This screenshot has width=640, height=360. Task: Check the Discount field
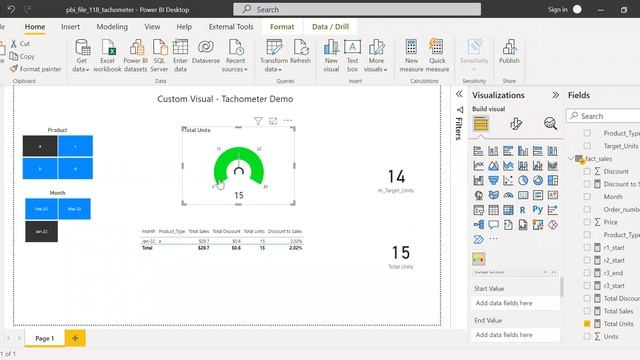587,171
